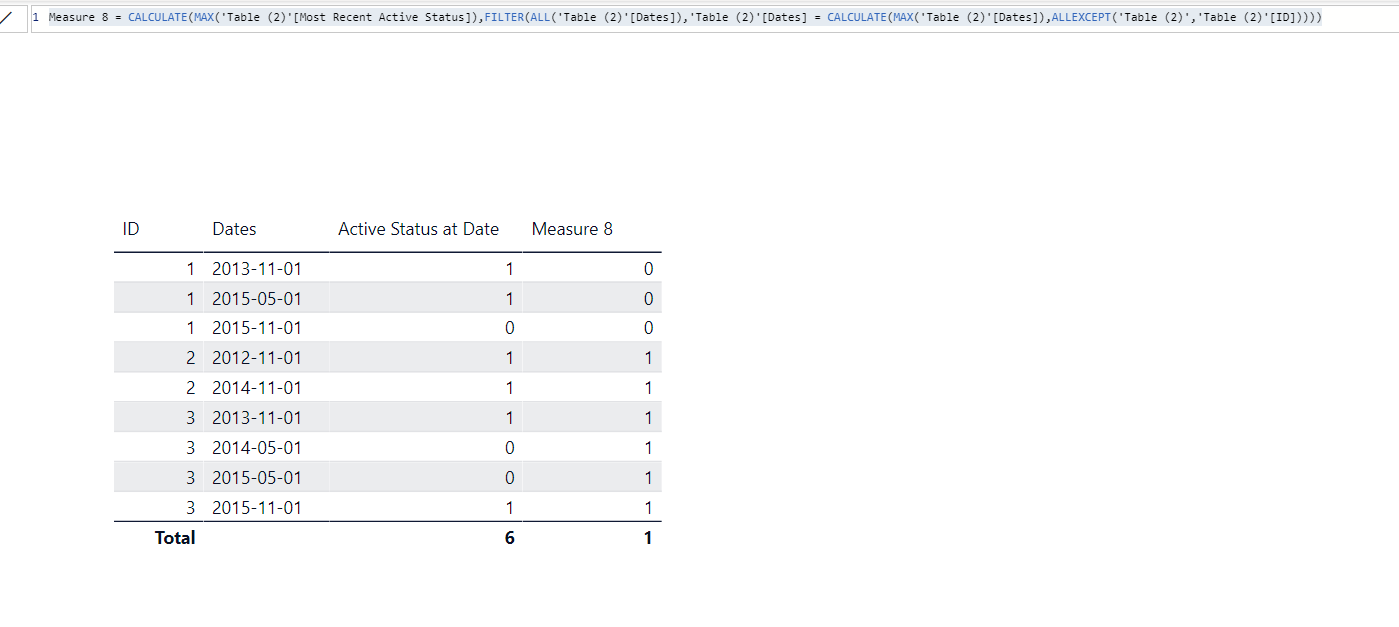The height and width of the screenshot is (627, 1399).
Task: Click the Measure 8 column header
Action: tap(572, 229)
